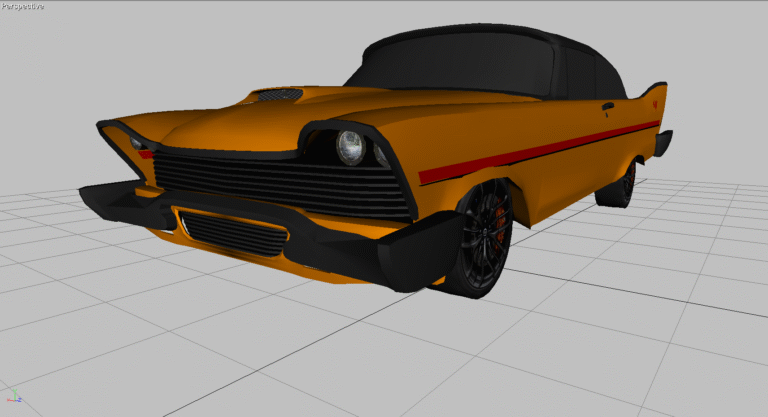Select the rear wheel

pyautogui.click(x=618, y=187)
